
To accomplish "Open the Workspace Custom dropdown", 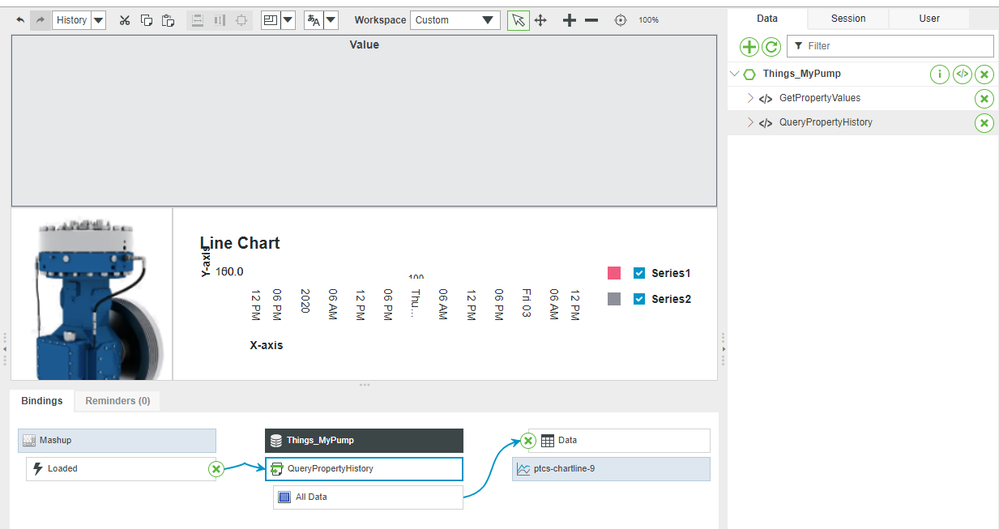I will tap(455, 20).
